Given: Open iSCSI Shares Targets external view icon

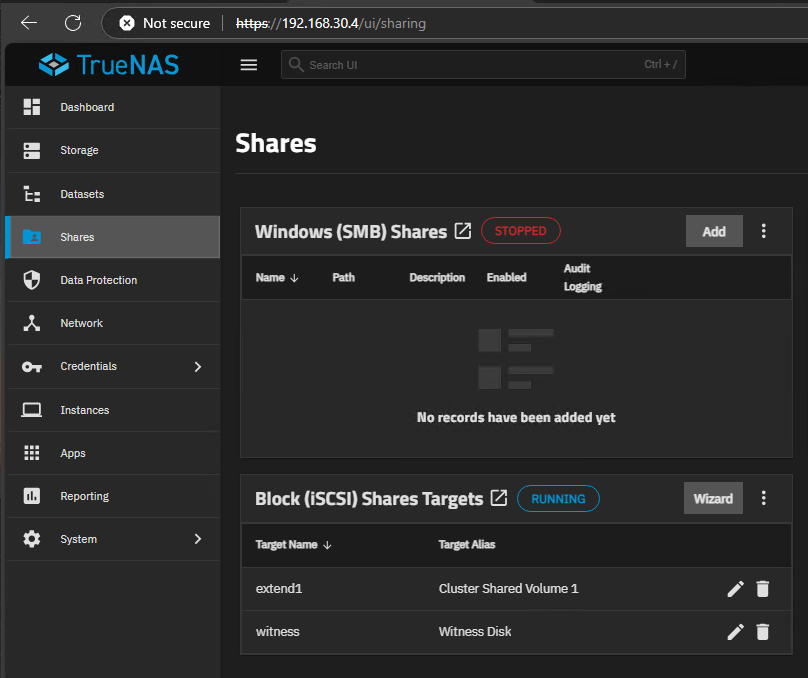Looking at the screenshot, I should pos(499,498).
